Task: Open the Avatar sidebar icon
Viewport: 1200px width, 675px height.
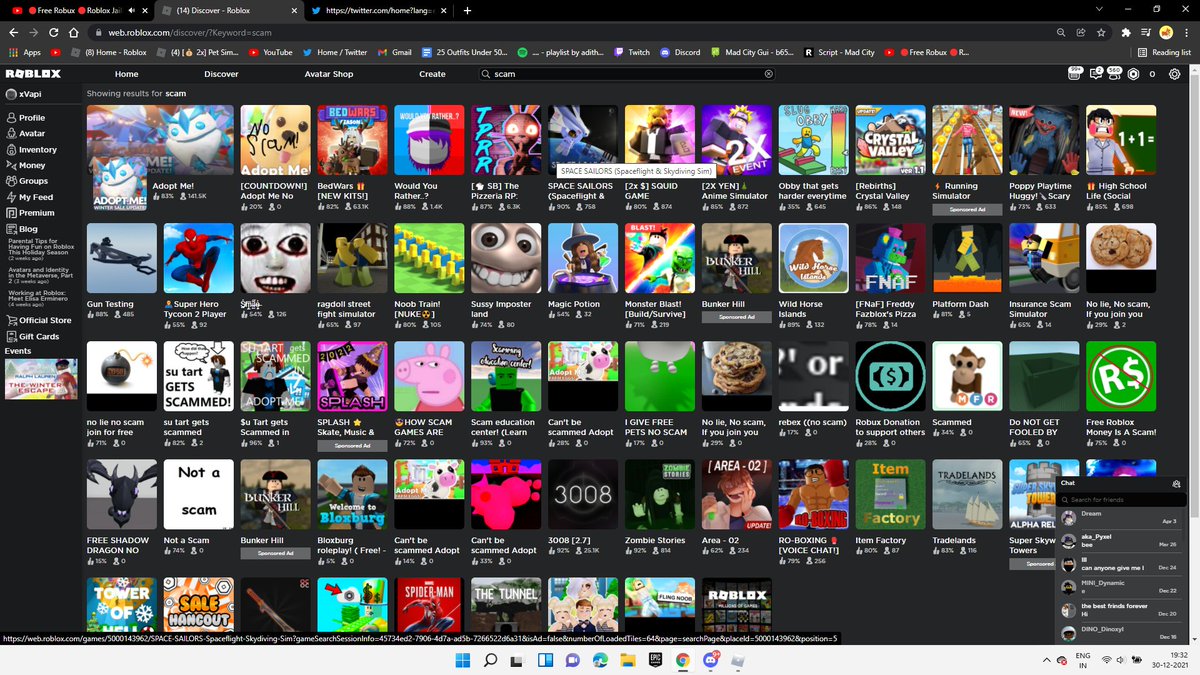Action: (11, 133)
